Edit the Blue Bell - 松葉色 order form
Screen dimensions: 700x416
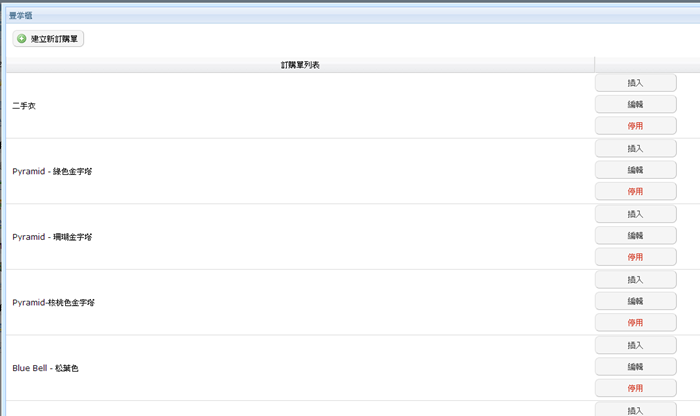coord(636,367)
